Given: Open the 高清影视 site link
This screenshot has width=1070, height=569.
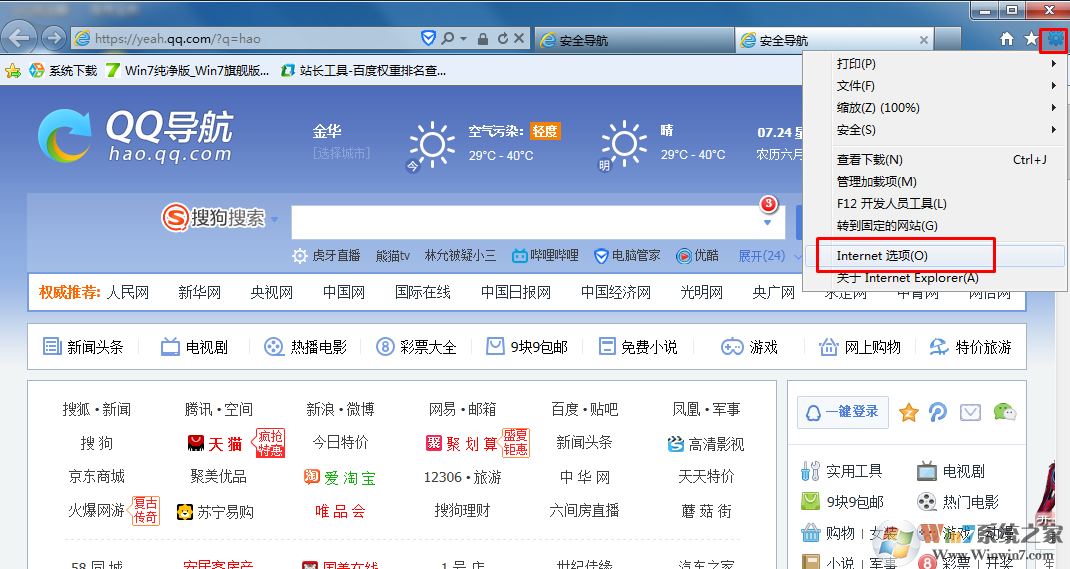Looking at the screenshot, I should tap(706, 444).
